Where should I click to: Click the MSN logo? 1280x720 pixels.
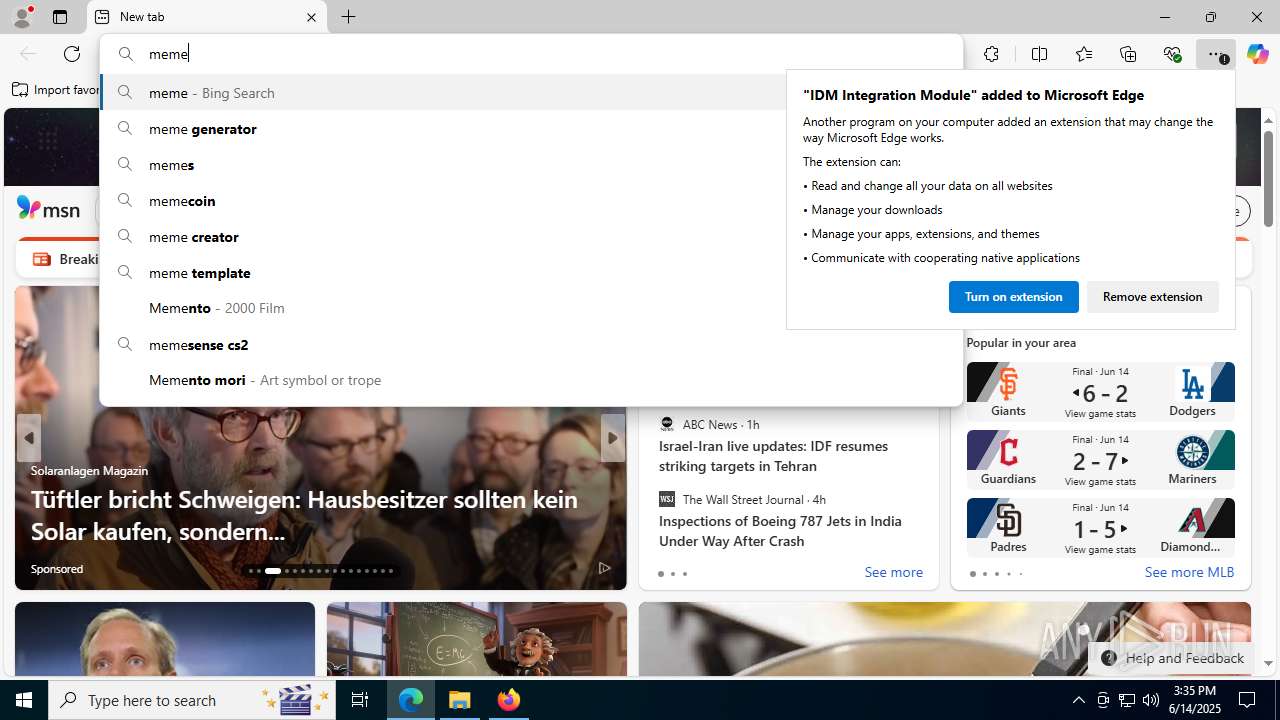(x=48, y=209)
